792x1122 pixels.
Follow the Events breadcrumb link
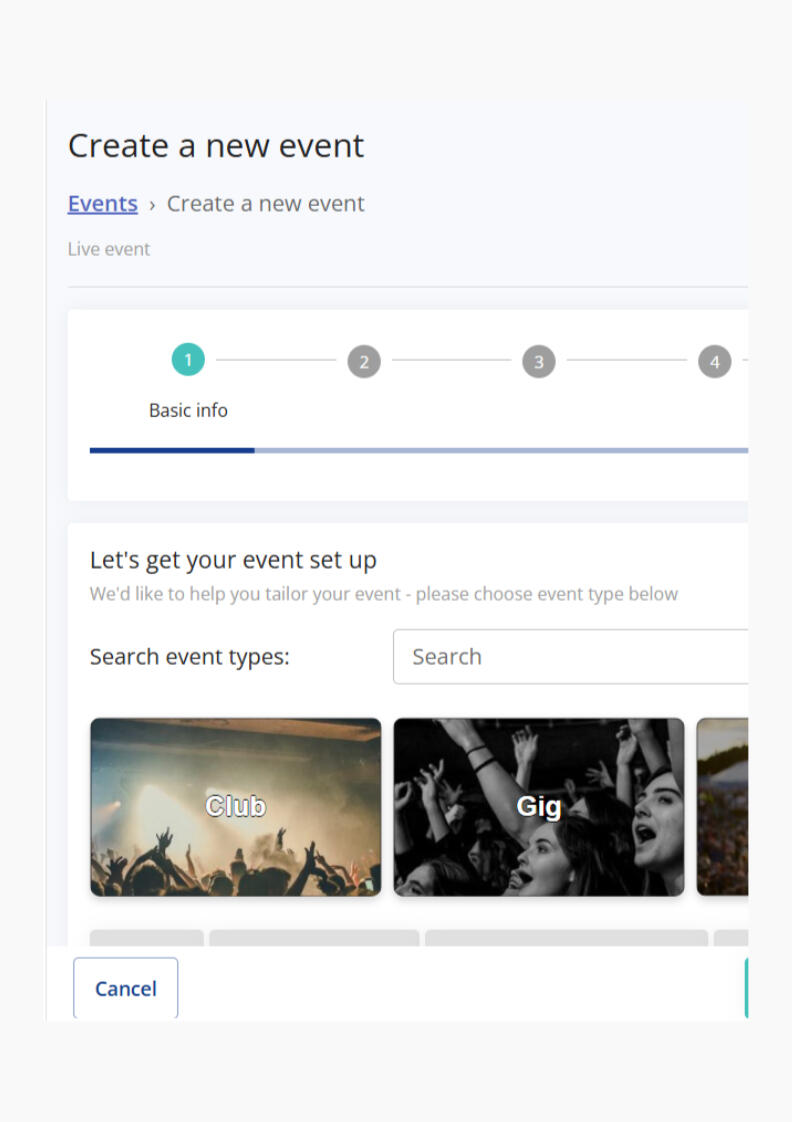(x=103, y=204)
